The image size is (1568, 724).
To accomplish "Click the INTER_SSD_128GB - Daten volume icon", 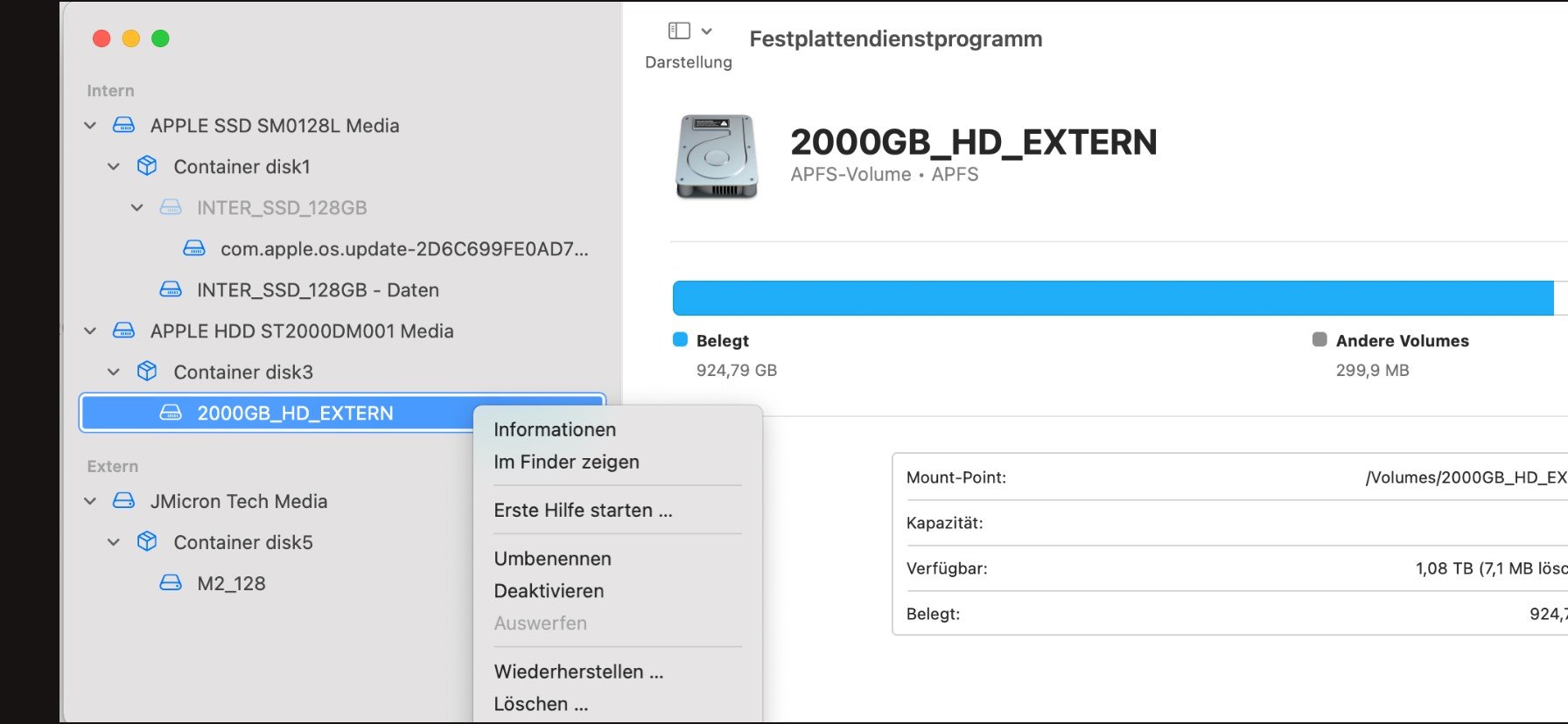I will click(x=171, y=289).
